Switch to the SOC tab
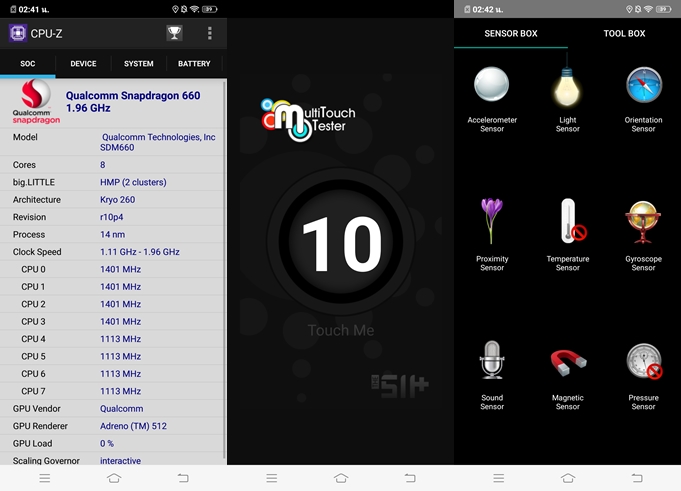This screenshot has width=681, height=491. click(27, 64)
